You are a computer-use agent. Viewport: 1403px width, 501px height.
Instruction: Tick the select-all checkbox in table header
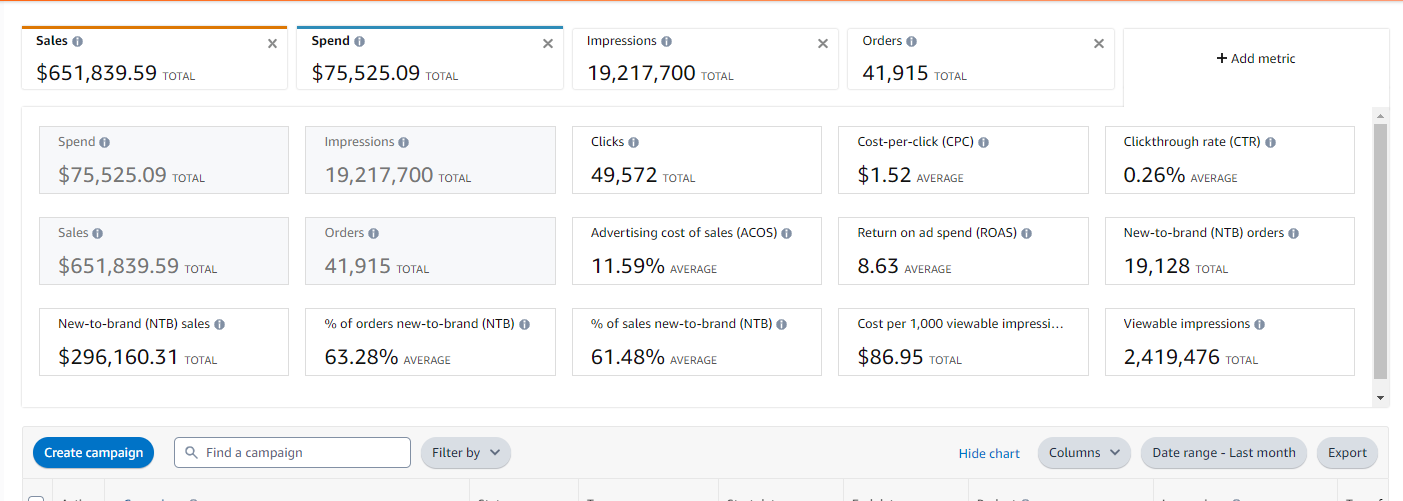click(36, 499)
